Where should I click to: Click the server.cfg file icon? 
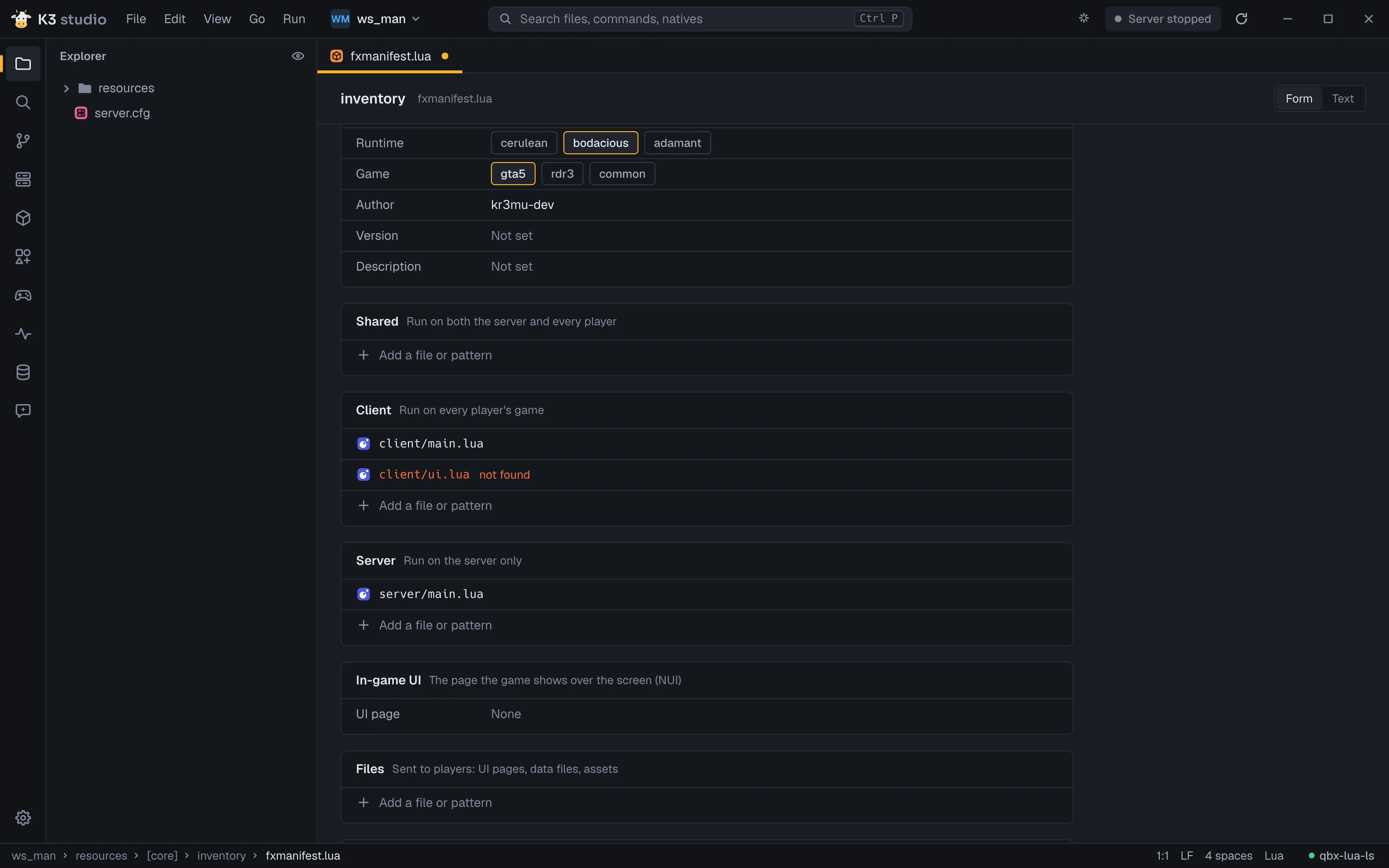(81, 113)
